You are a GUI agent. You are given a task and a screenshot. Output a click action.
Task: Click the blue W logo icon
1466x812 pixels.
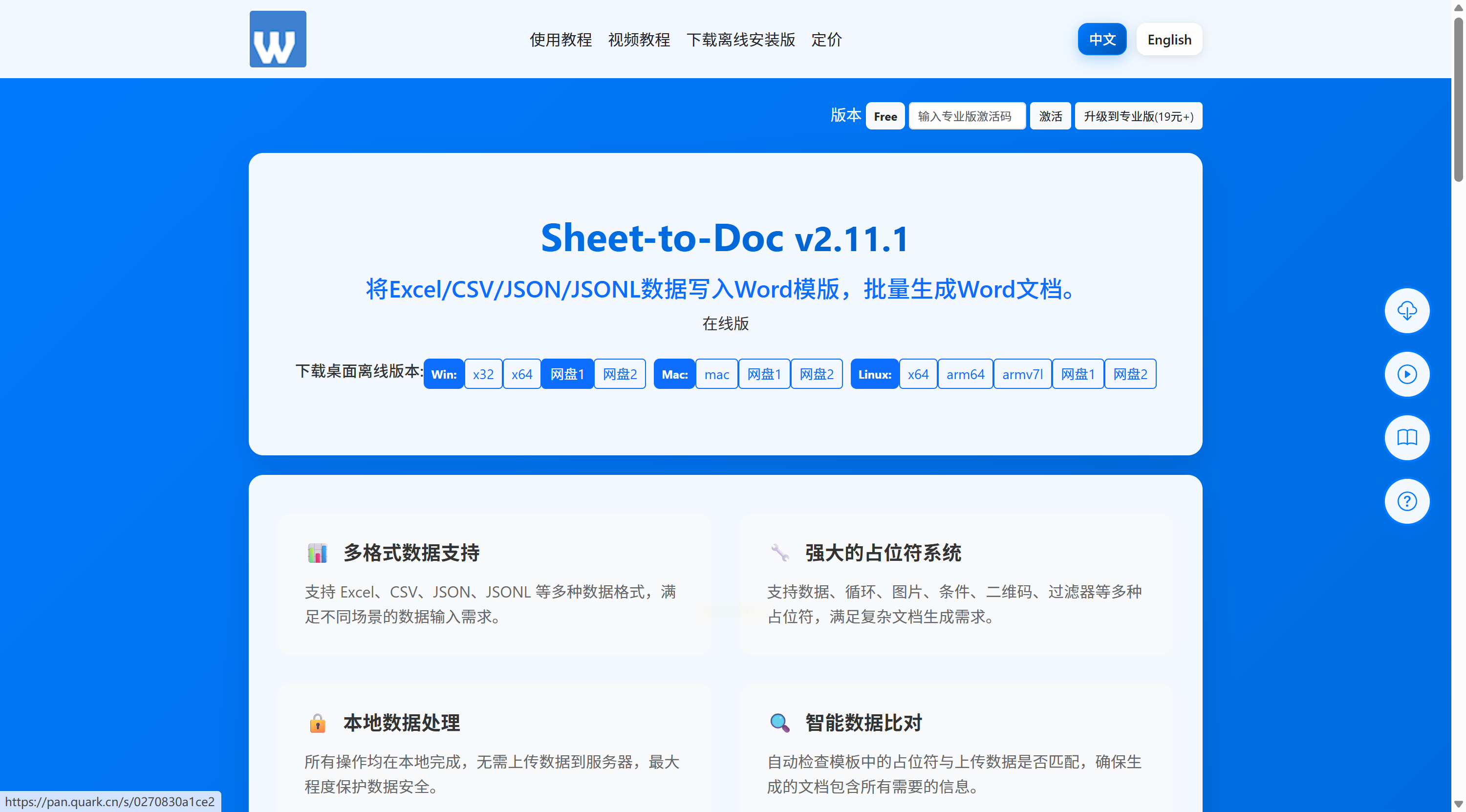pos(278,39)
